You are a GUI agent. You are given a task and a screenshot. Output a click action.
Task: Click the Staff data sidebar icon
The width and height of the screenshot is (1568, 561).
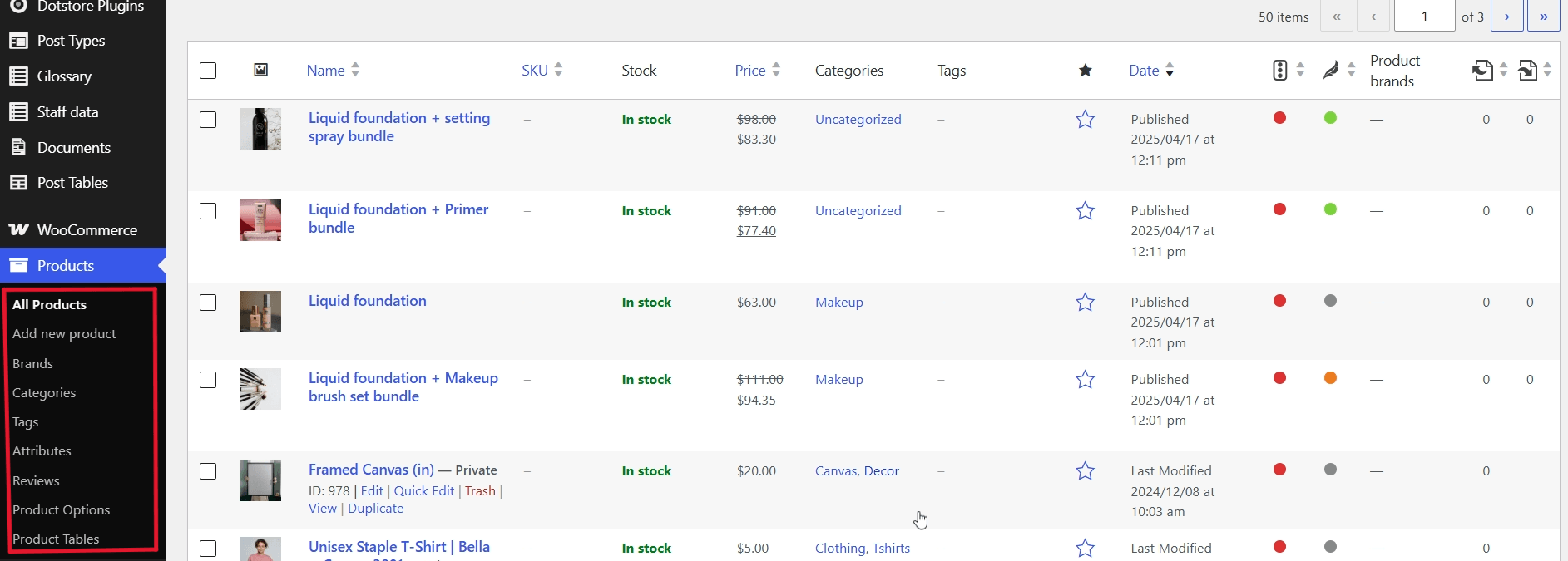point(18,112)
